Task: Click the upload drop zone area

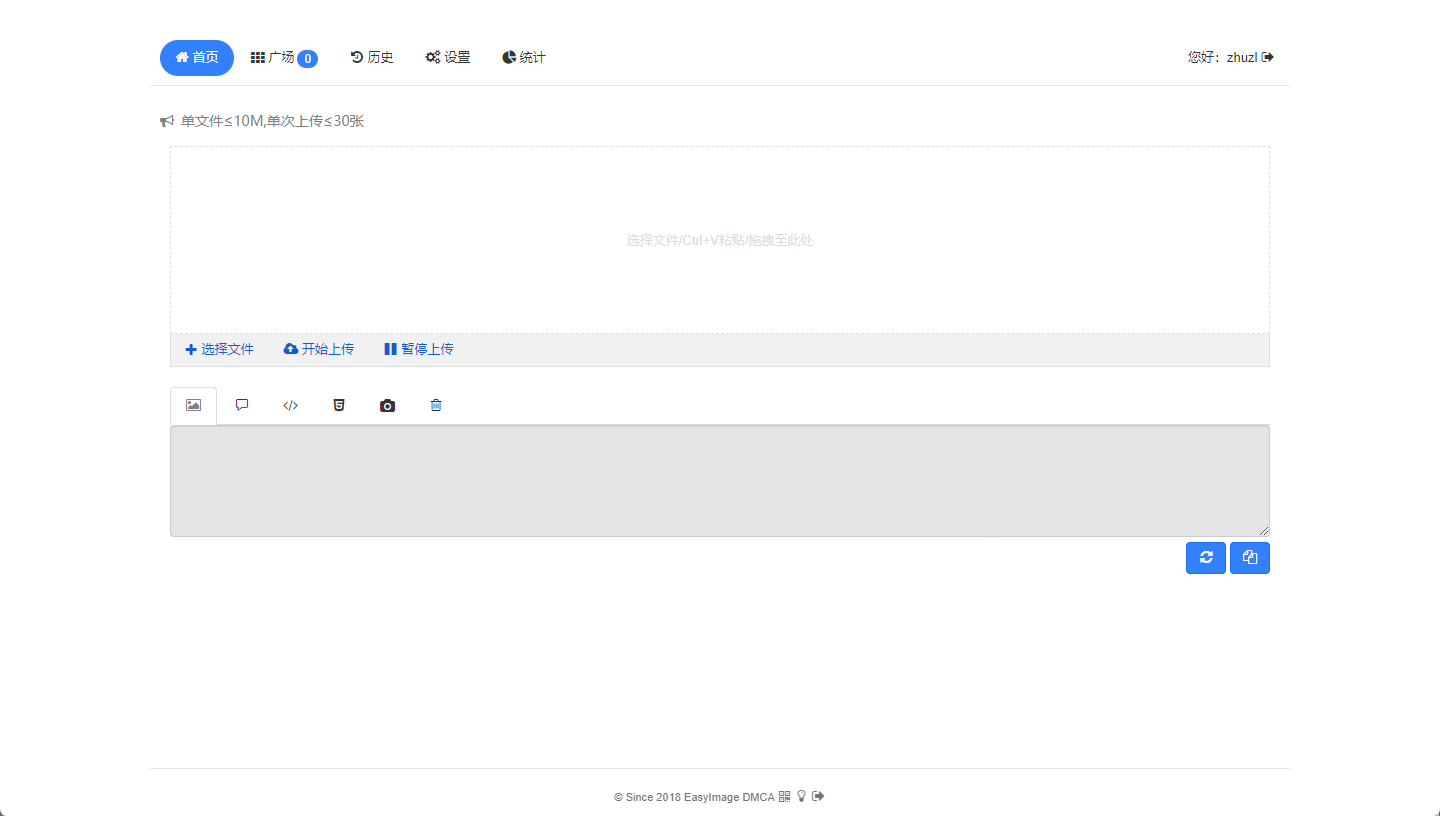Action: [x=720, y=240]
